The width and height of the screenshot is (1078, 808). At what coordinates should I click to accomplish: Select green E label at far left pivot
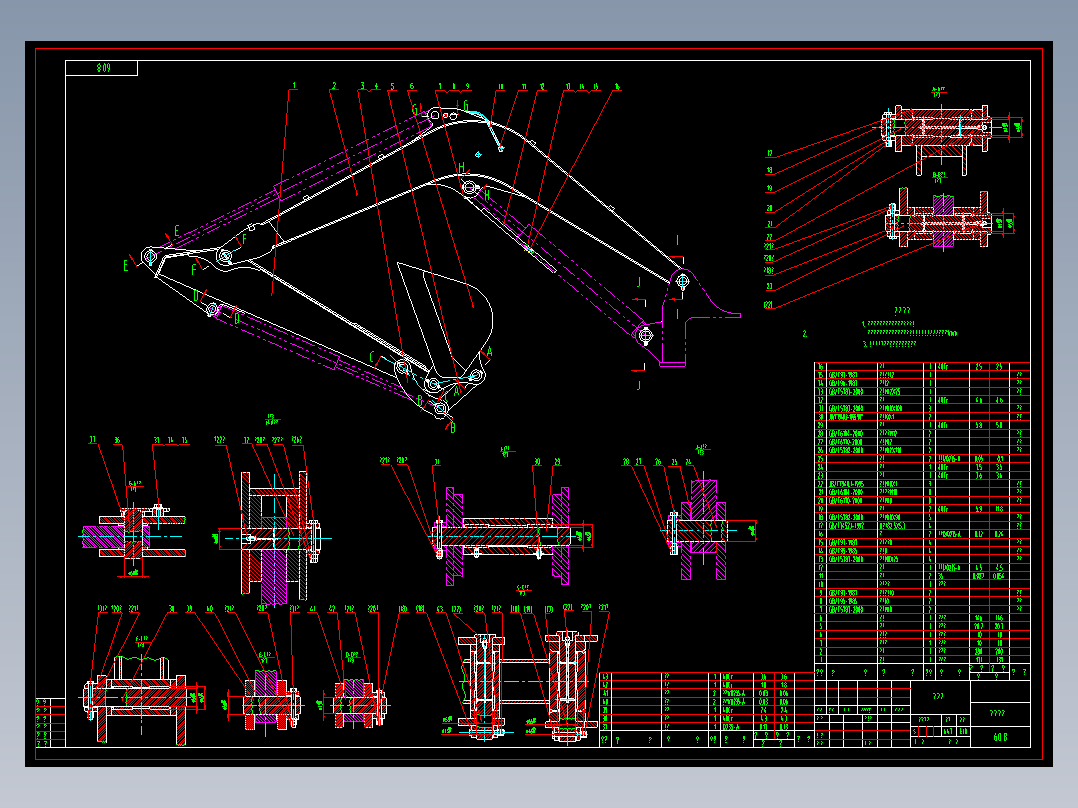(x=126, y=265)
